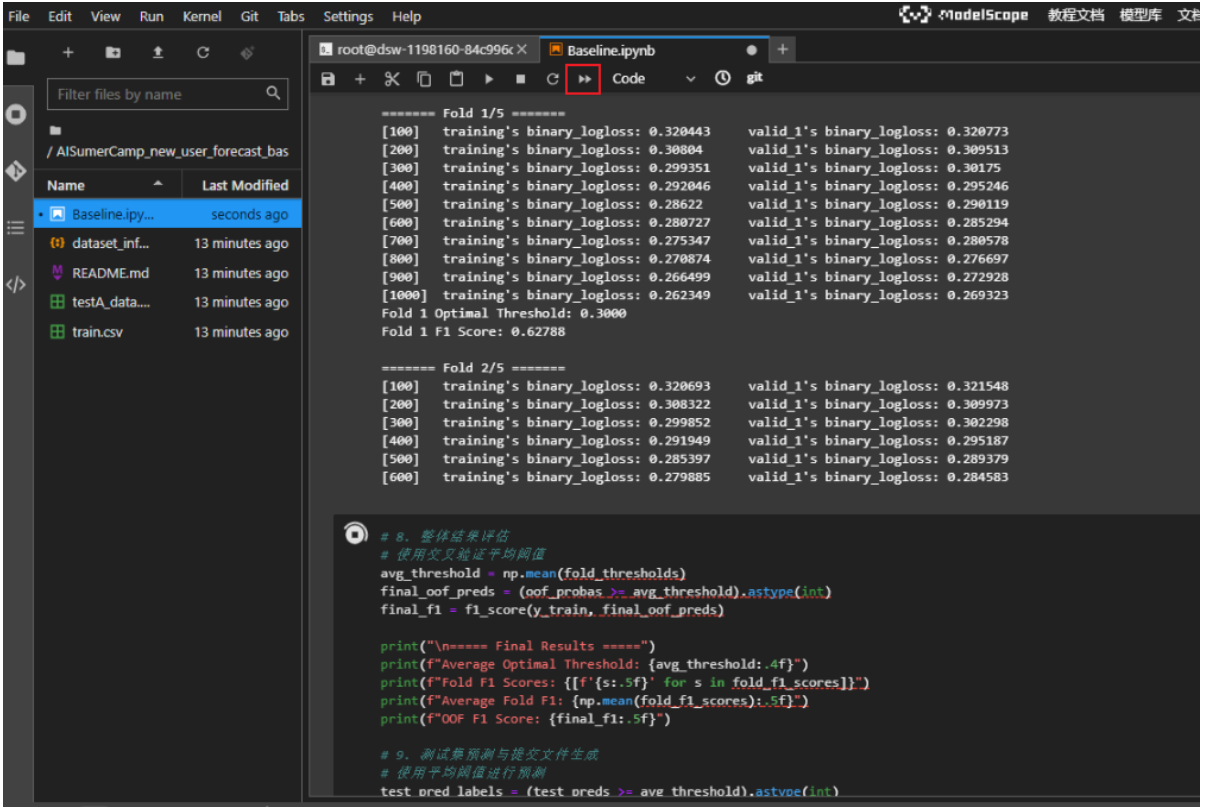1206x807 pixels.
Task: Create a new folder in the file browser
Action: [113, 53]
